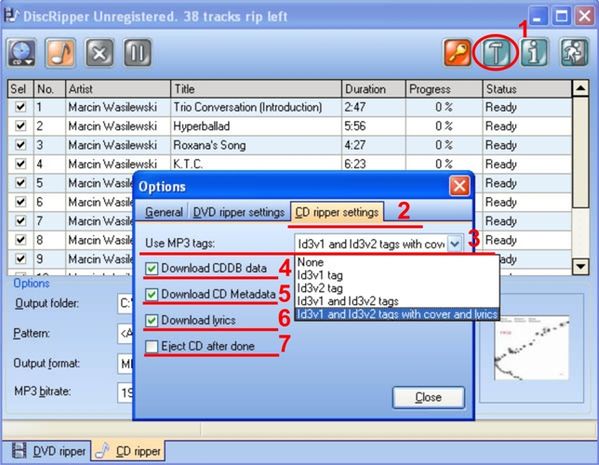Viewport: 599px width, 465px height.
Task: Choose Id3v1 and Id3v2 with cover and lyrics
Action: (x=397, y=314)
